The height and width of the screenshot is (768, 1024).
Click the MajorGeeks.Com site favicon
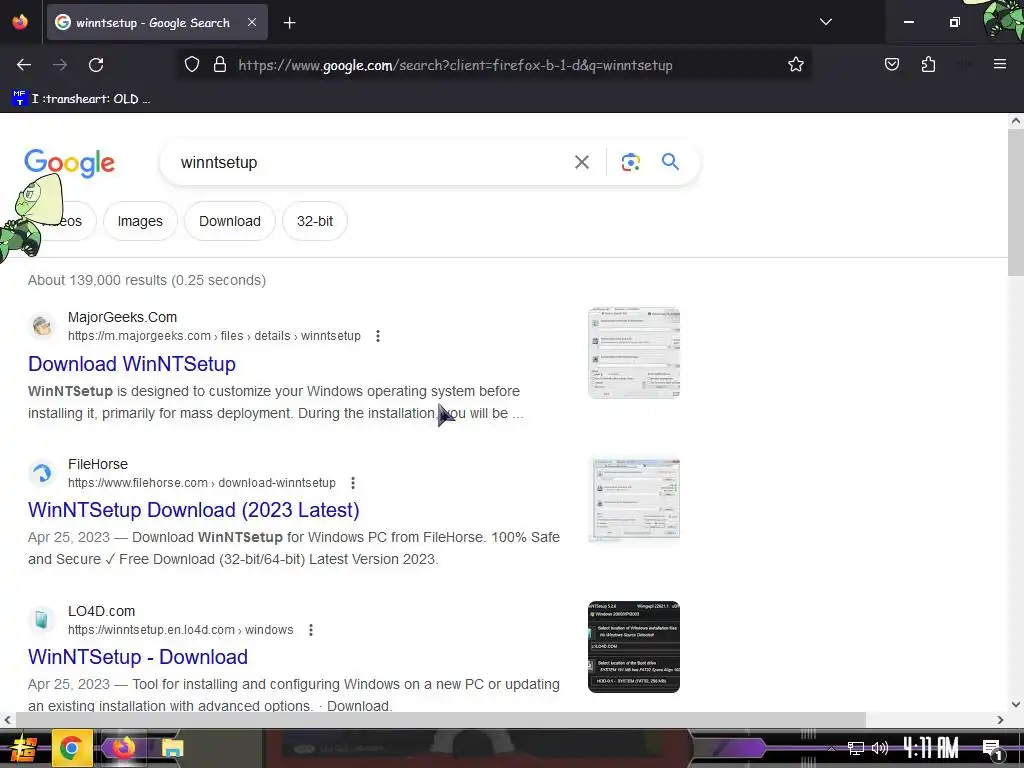click(42, 326)
